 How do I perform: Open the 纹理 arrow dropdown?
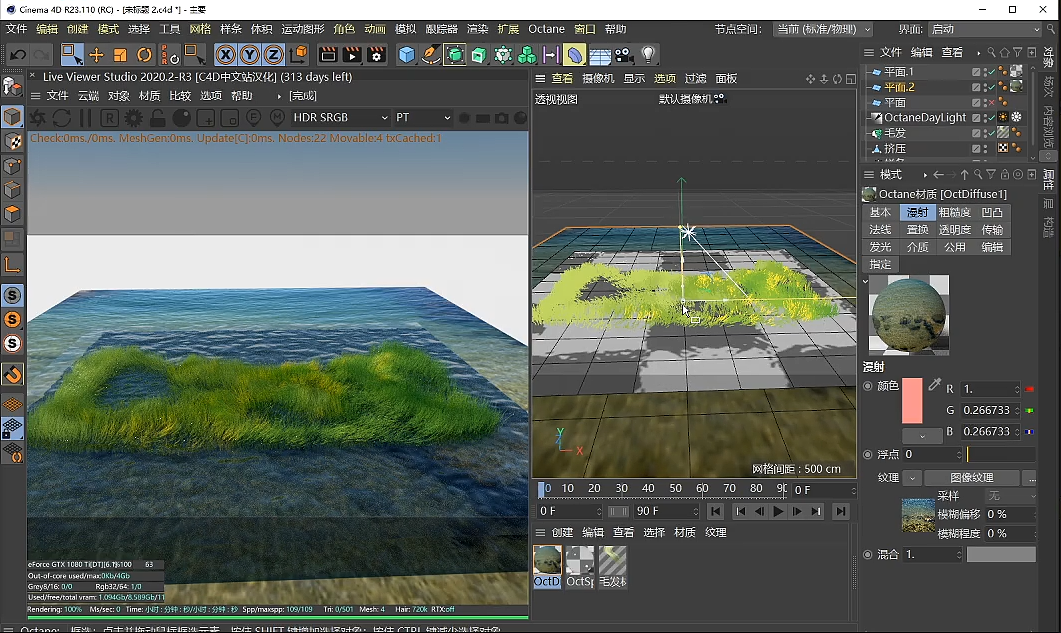912,478
